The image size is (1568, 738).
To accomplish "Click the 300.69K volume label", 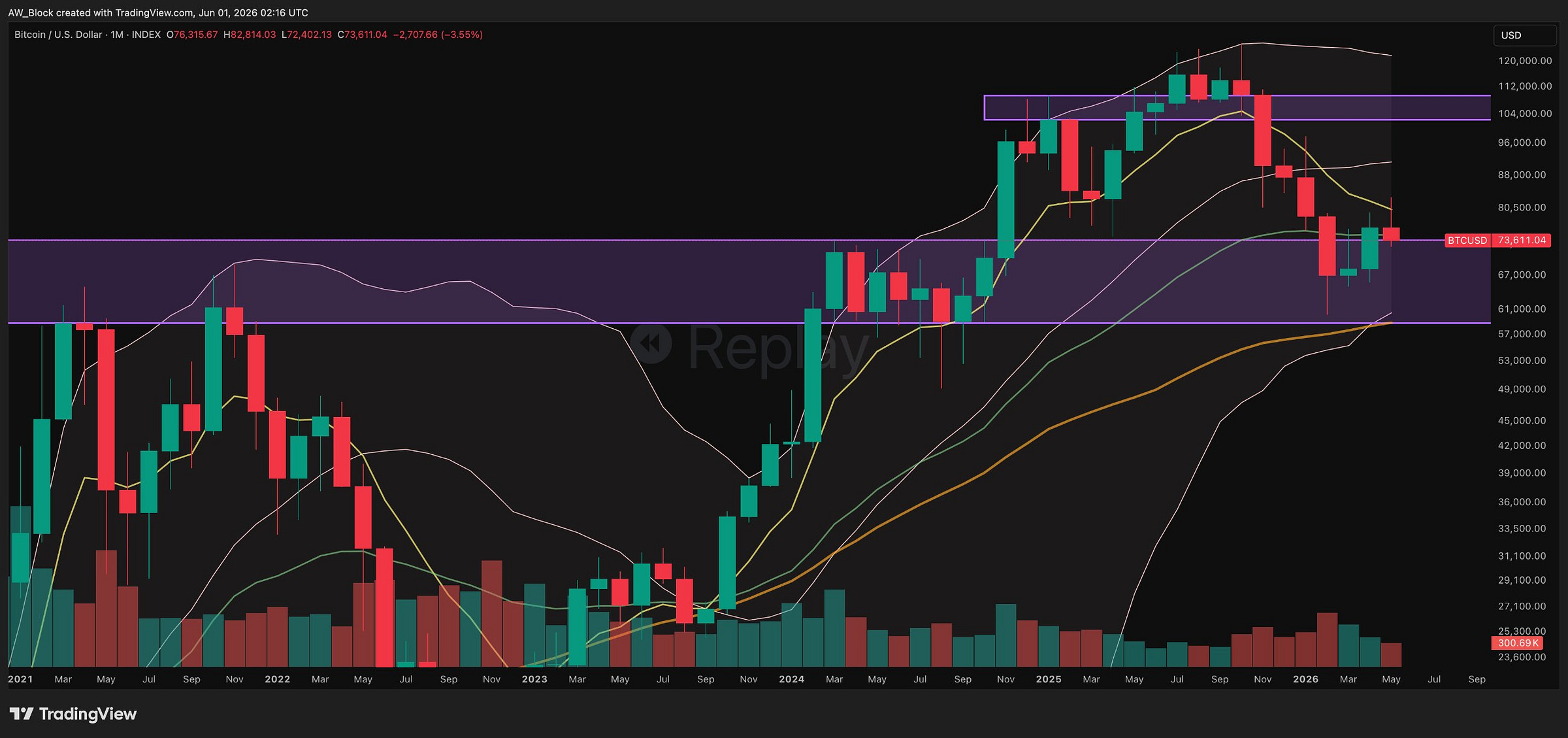I will 1518,643.
